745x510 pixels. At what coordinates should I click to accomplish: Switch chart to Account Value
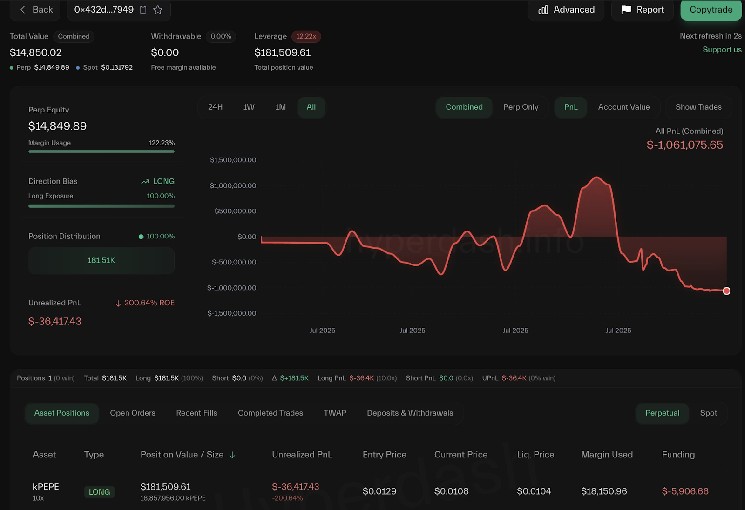(623, 107)
